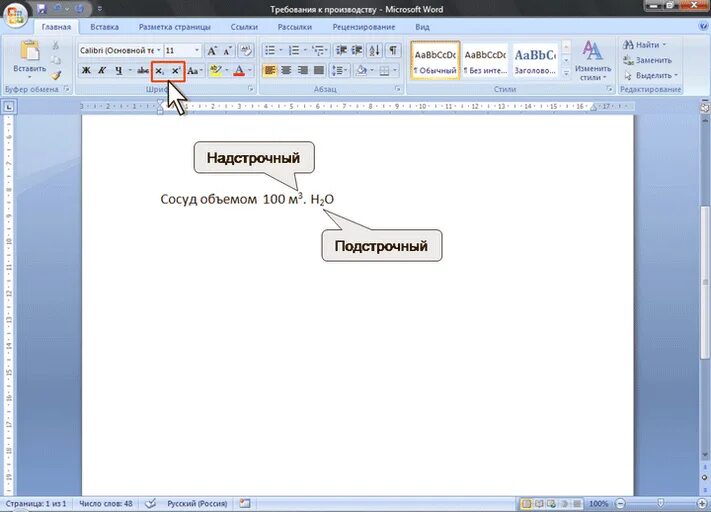Switch to the Разметка страницы tab
The height and width of the screenshot is (512, 711).
pyautogui.click(x=175, y=27)
